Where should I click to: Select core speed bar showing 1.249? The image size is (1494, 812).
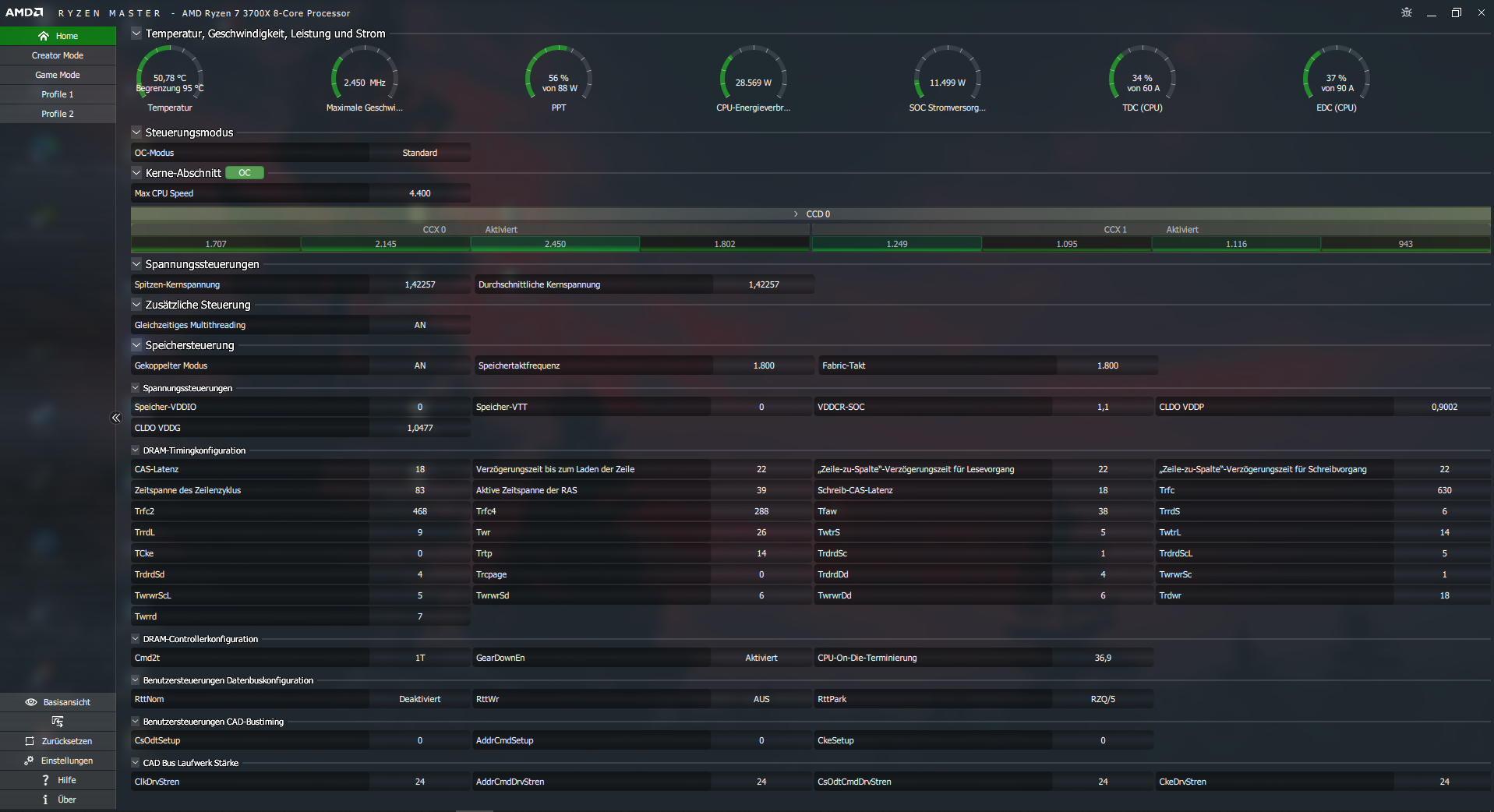(x=897, y=244)
